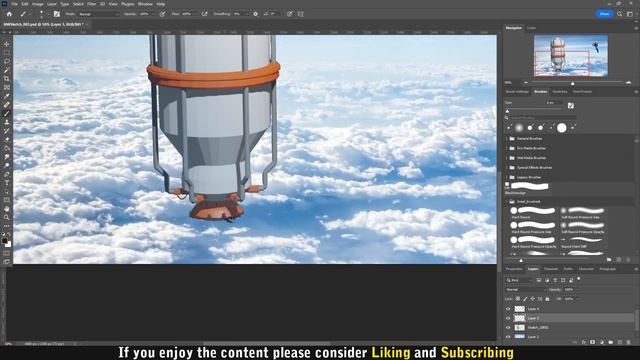
Task: Click the search icon near Share
Action: (x=620, y=14)
